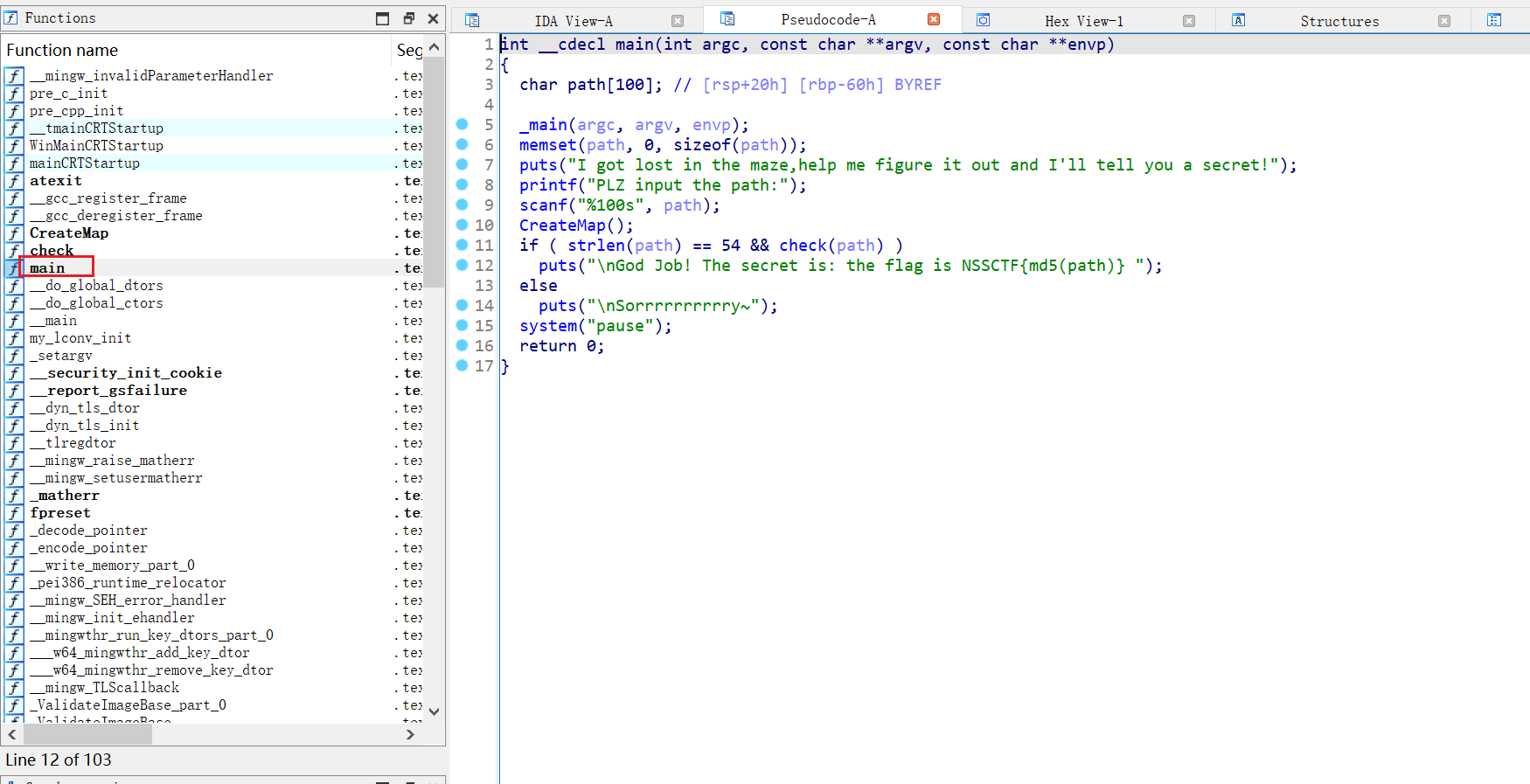
Task: Click the Pseudocode-A tab icon
Action: (x=727, y=19)
